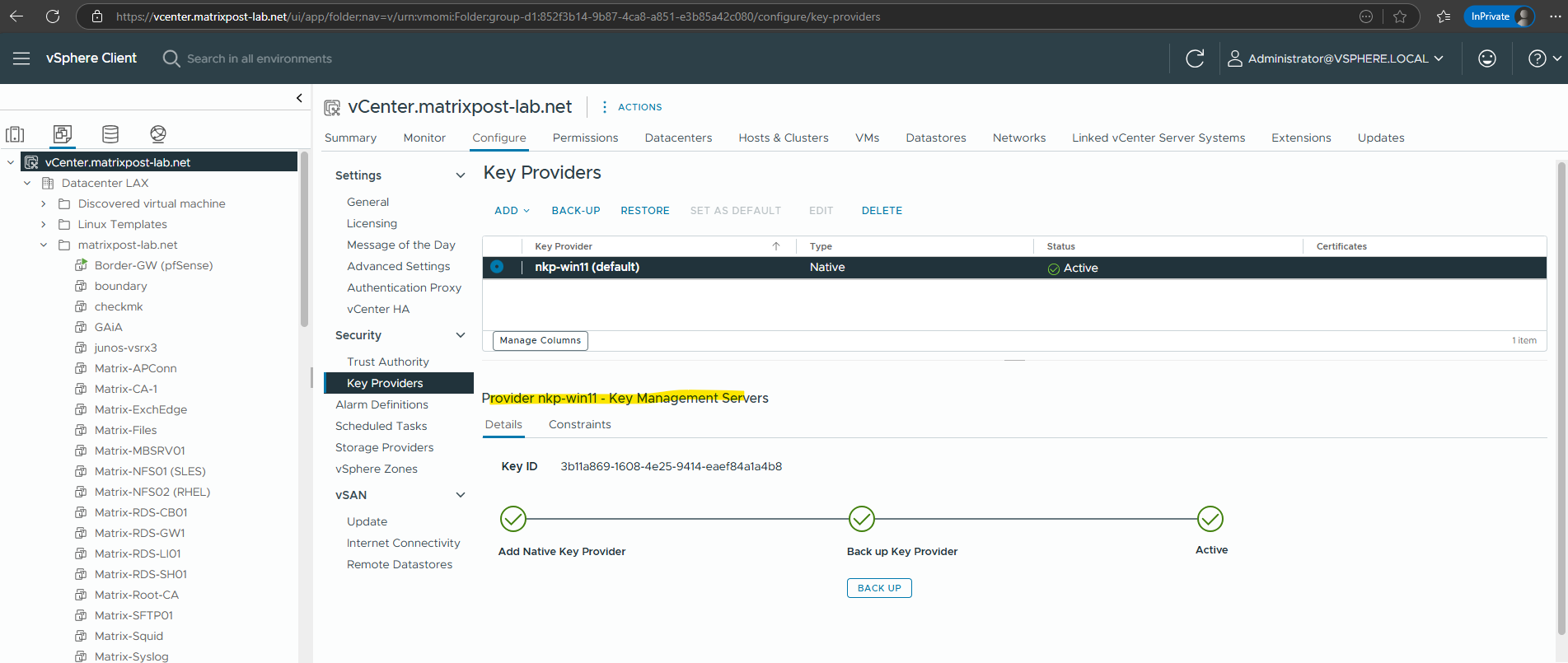Switch to Networking inventory view
The image size is (1568, 663).
point(158,134)
